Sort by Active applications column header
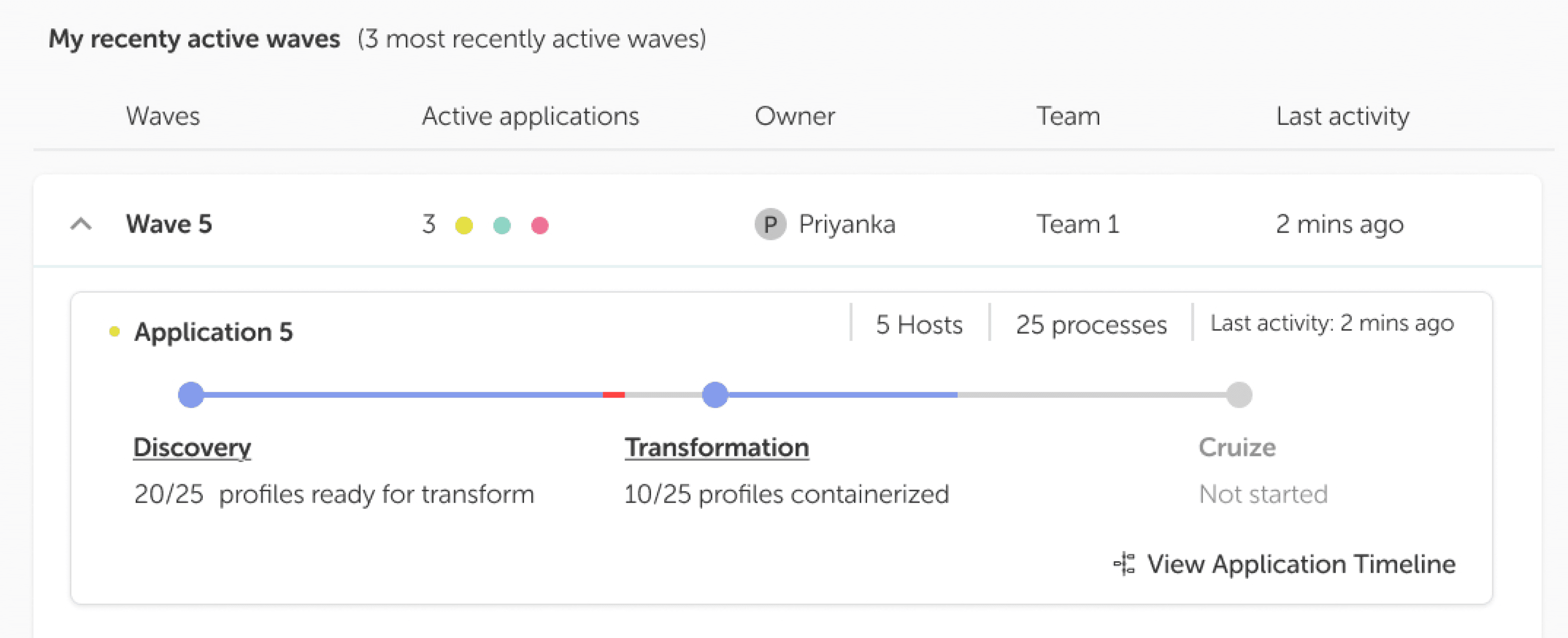 click(x=530, y=116)
